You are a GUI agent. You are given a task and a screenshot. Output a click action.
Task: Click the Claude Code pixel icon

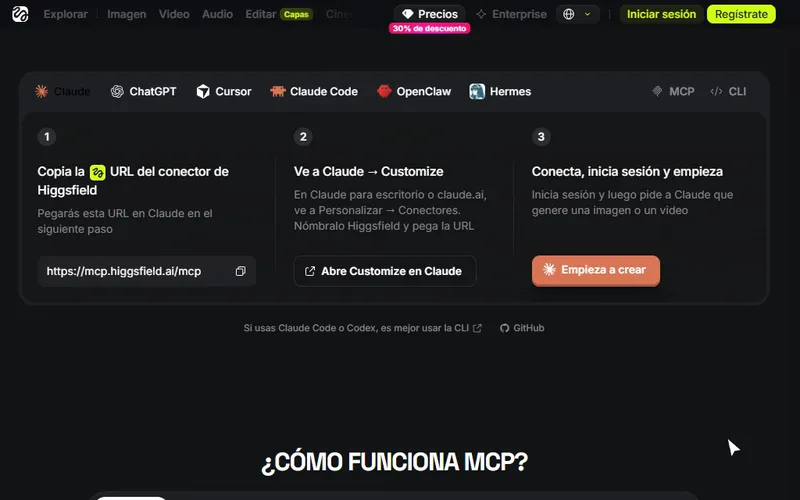pyautogui.click(x=278, y=91)
